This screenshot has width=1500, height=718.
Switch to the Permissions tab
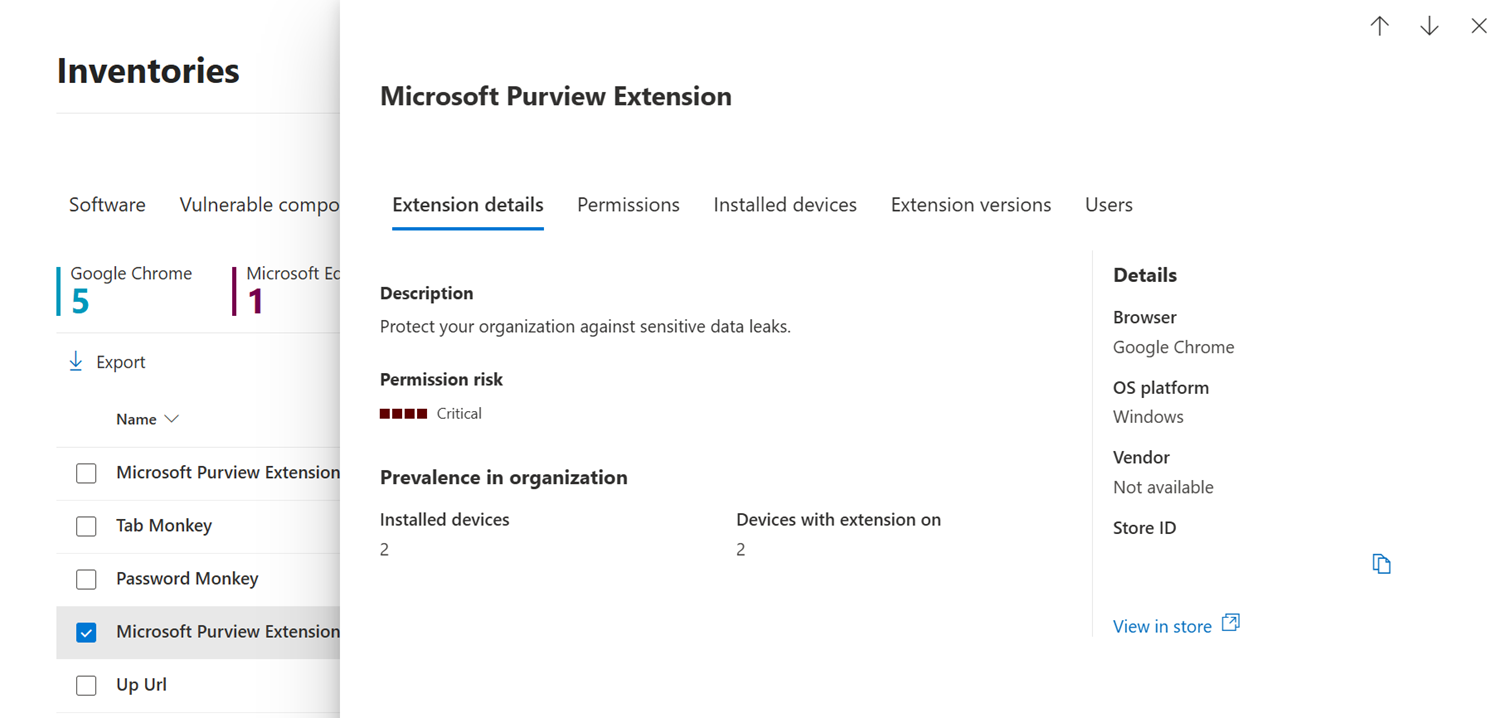click(x=628, y=205)
